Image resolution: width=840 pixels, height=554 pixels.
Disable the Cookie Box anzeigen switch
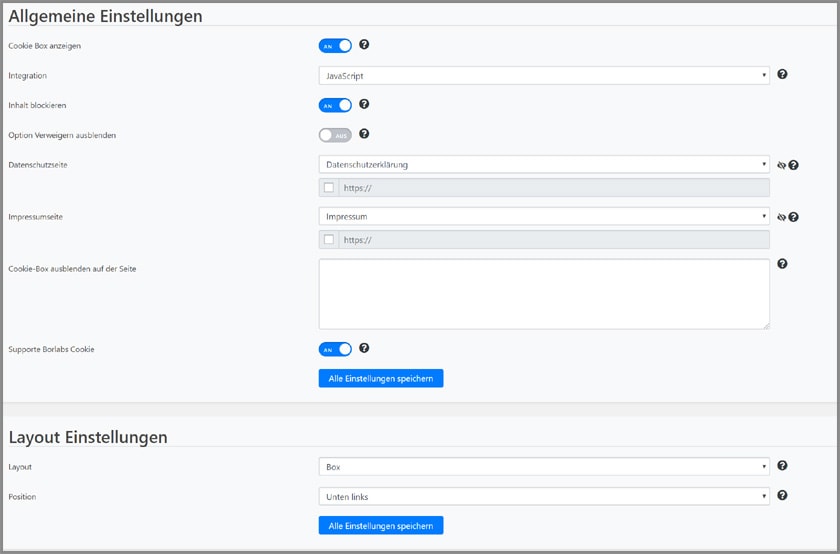335,45
